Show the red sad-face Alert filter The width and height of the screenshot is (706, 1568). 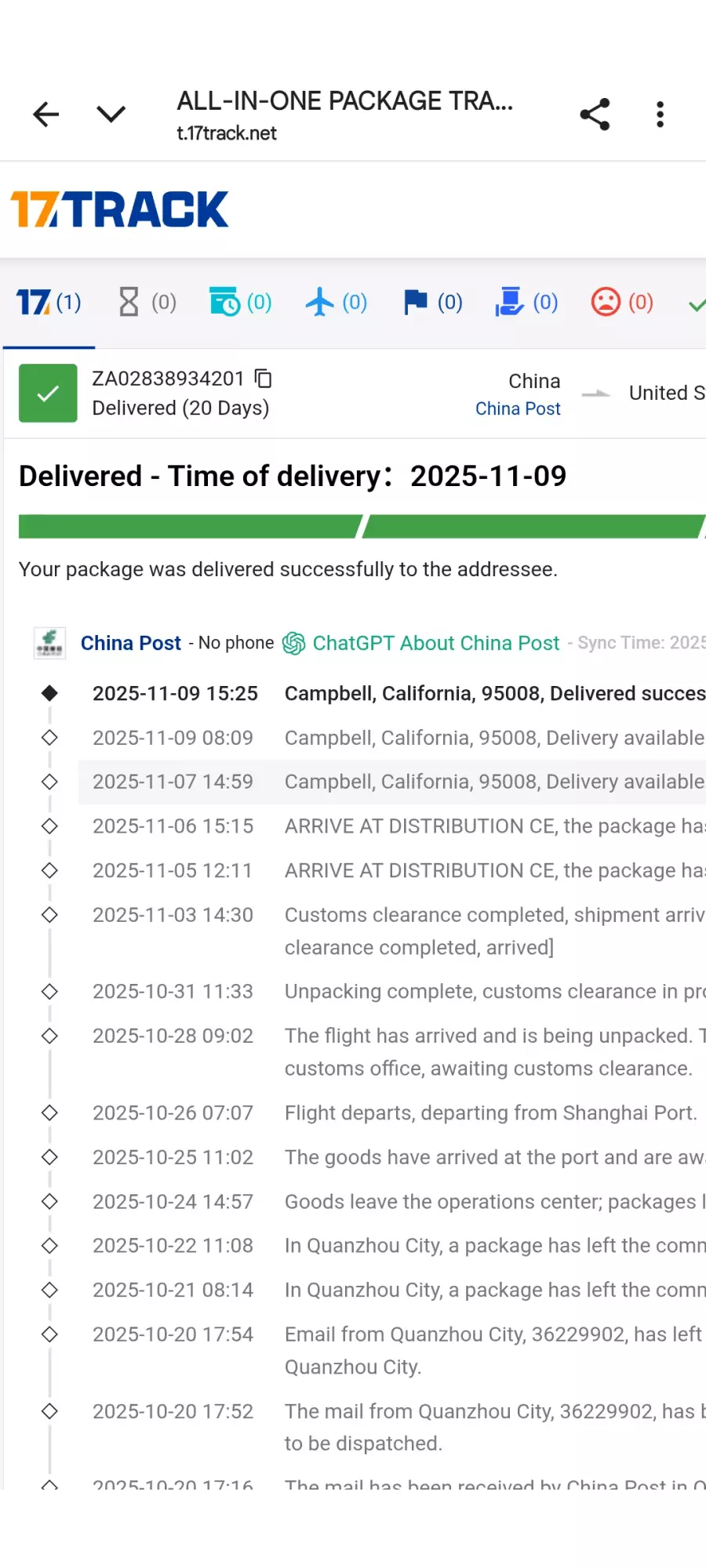pos(622,303)
